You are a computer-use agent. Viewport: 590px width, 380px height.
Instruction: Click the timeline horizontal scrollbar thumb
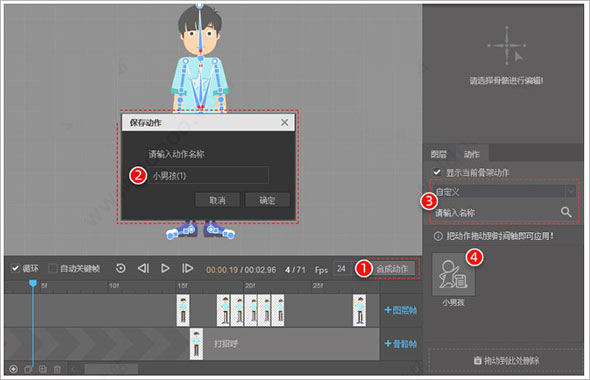pyautogui.click(x=111, y=369)
